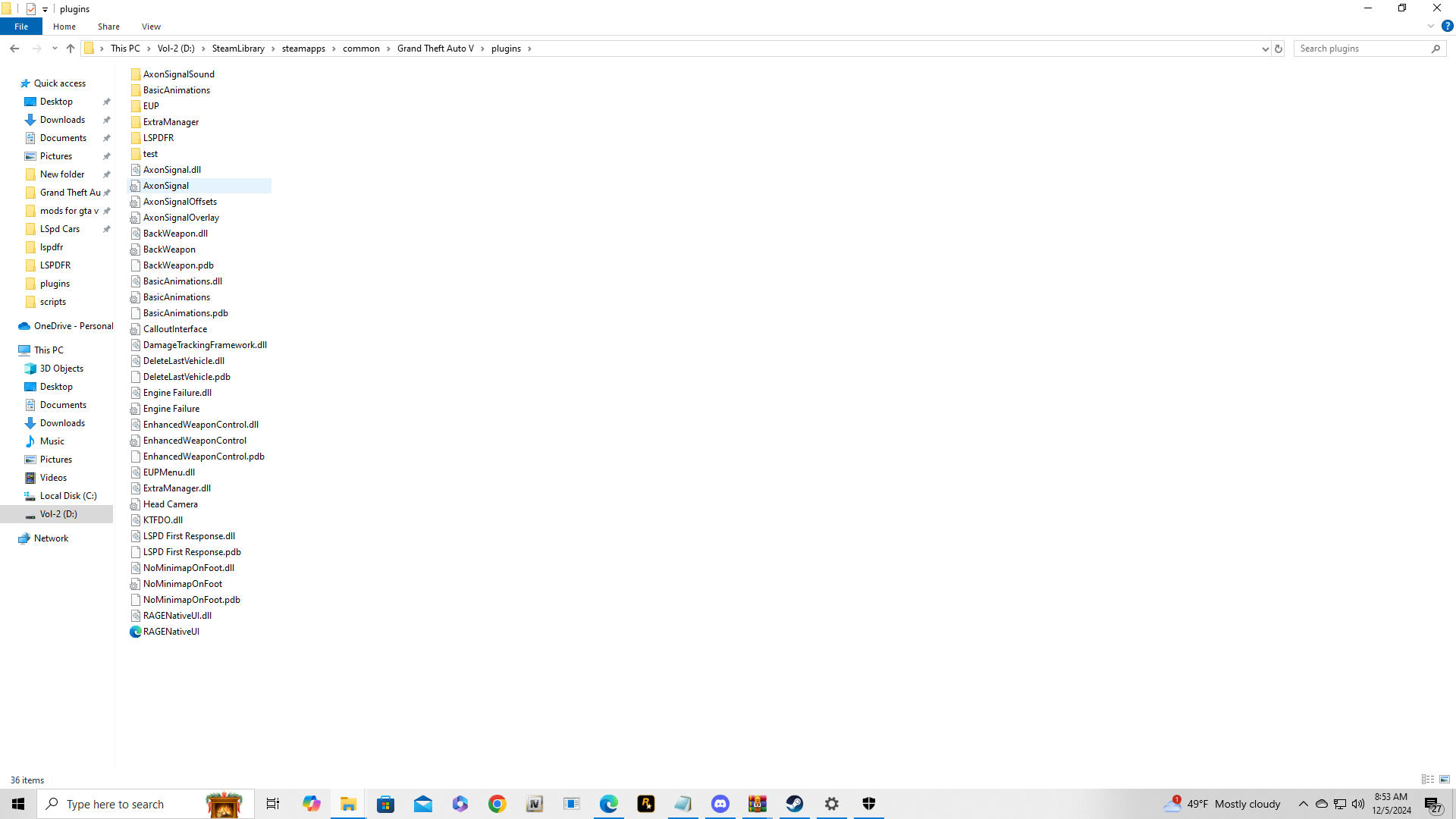
Task: Click in the Search plugins field
Action: coord(1361,49)
